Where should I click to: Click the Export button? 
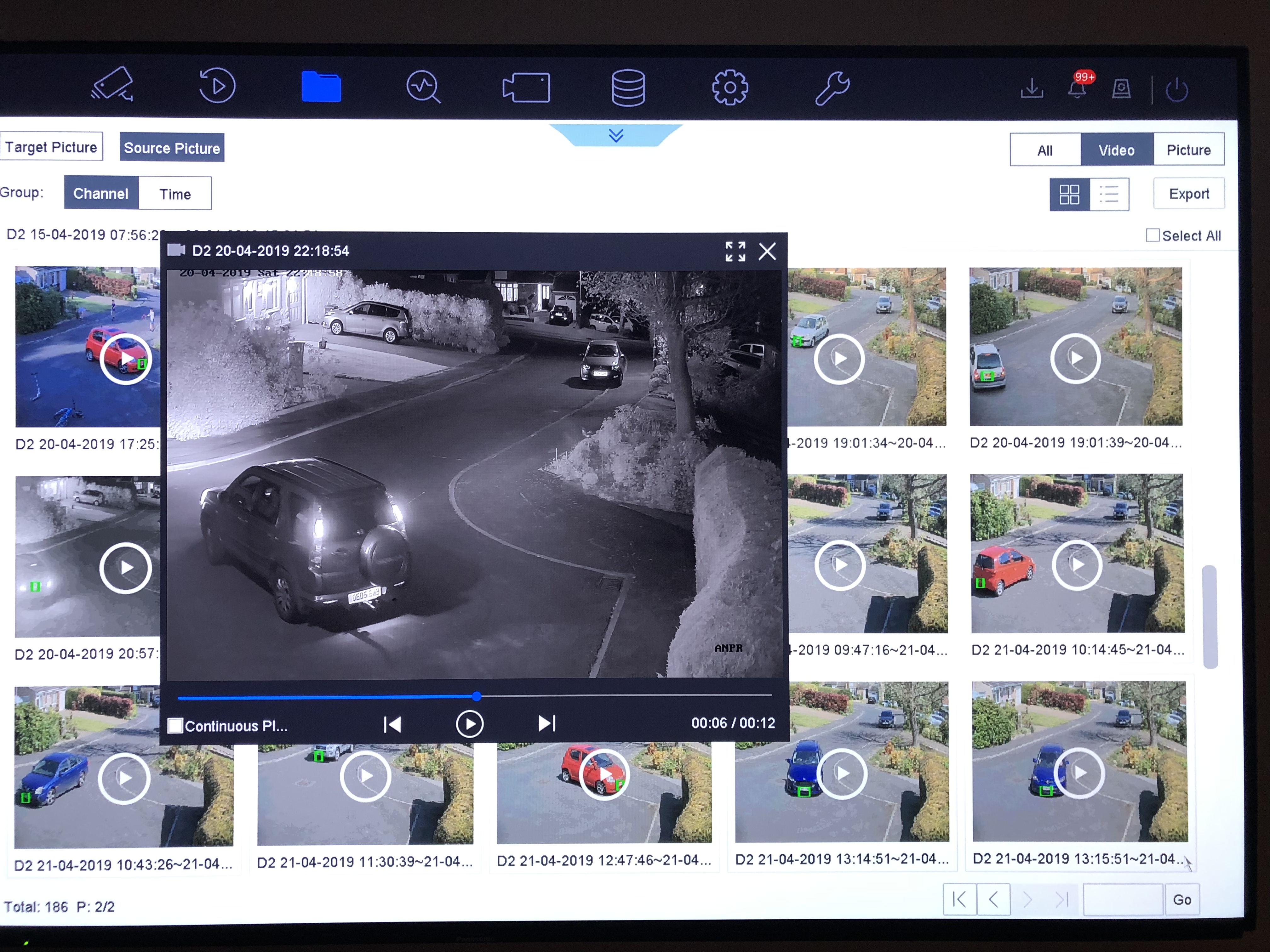[x=1188, y=194]
